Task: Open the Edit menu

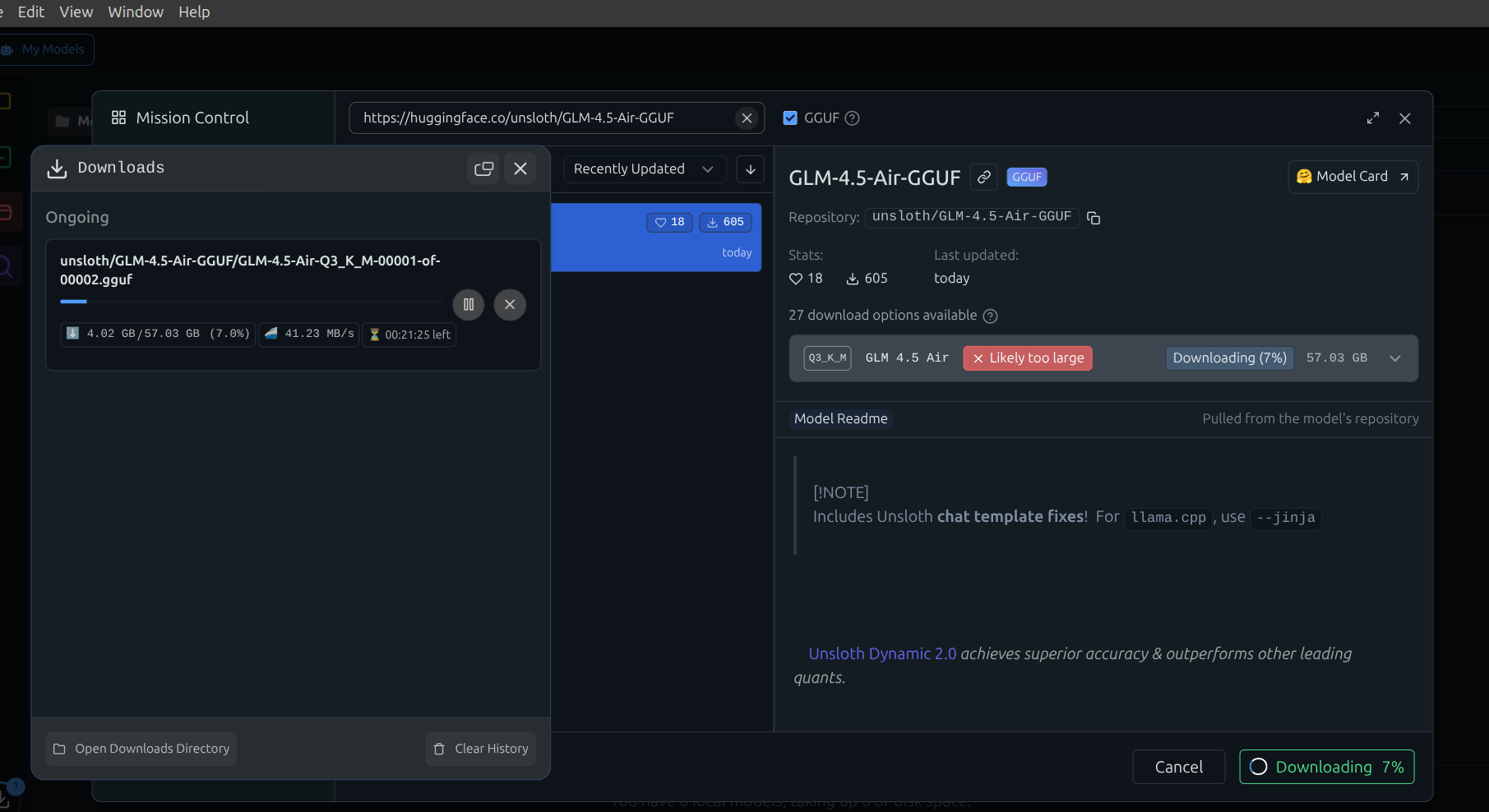Action: 31,12
